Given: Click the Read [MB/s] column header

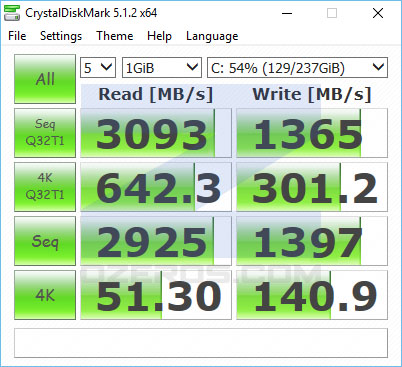Looking at the screenshot, I should (156, 94).
